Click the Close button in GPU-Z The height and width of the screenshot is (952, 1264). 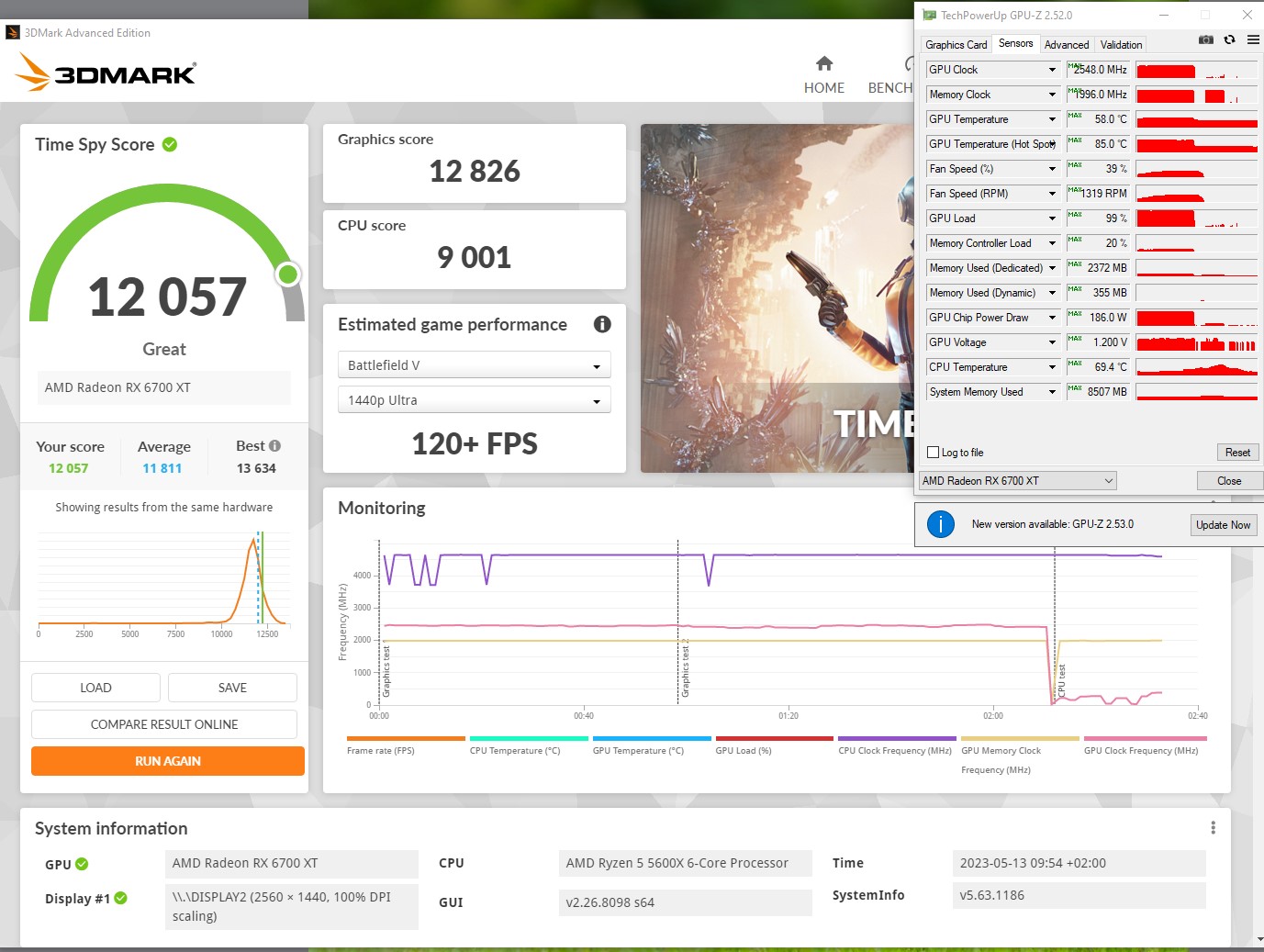(x=1229, y=481)
